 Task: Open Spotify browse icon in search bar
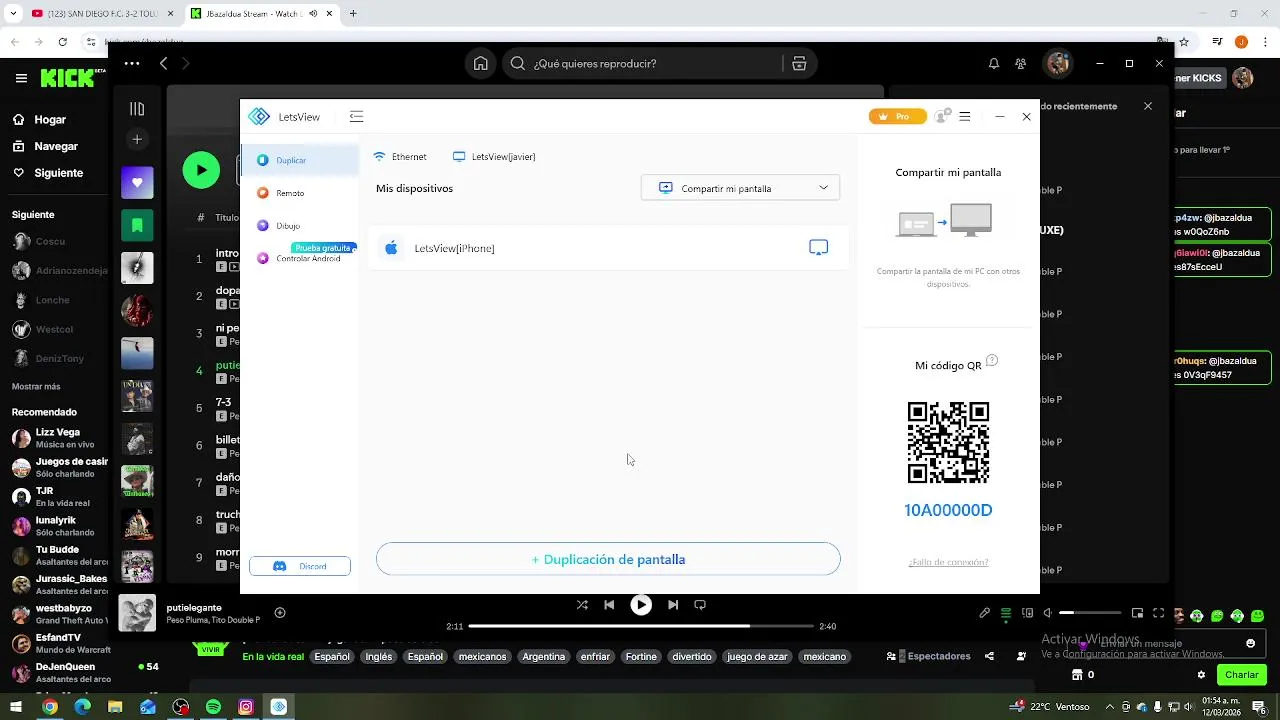[x=799, y=63]
